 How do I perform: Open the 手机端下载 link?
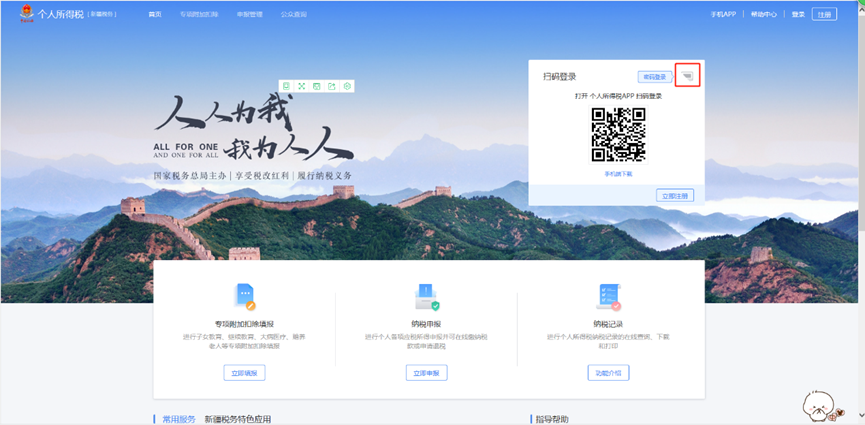tap(618, 174)
